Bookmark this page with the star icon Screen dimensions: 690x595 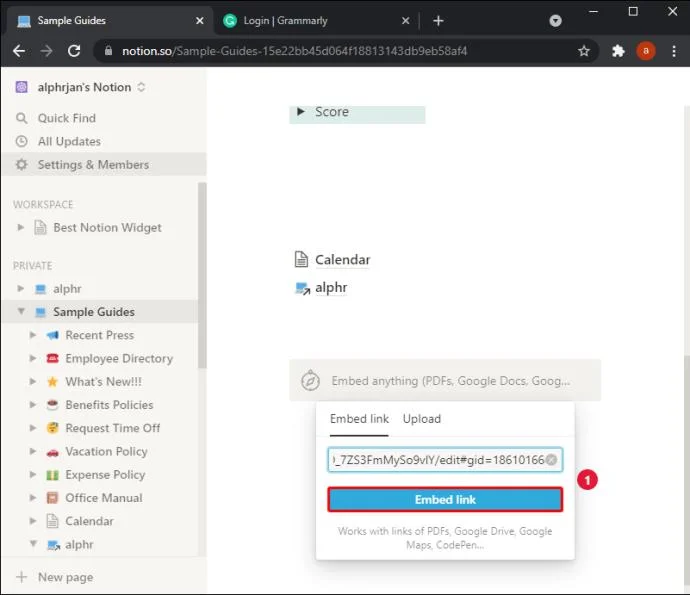click(584, 51)
